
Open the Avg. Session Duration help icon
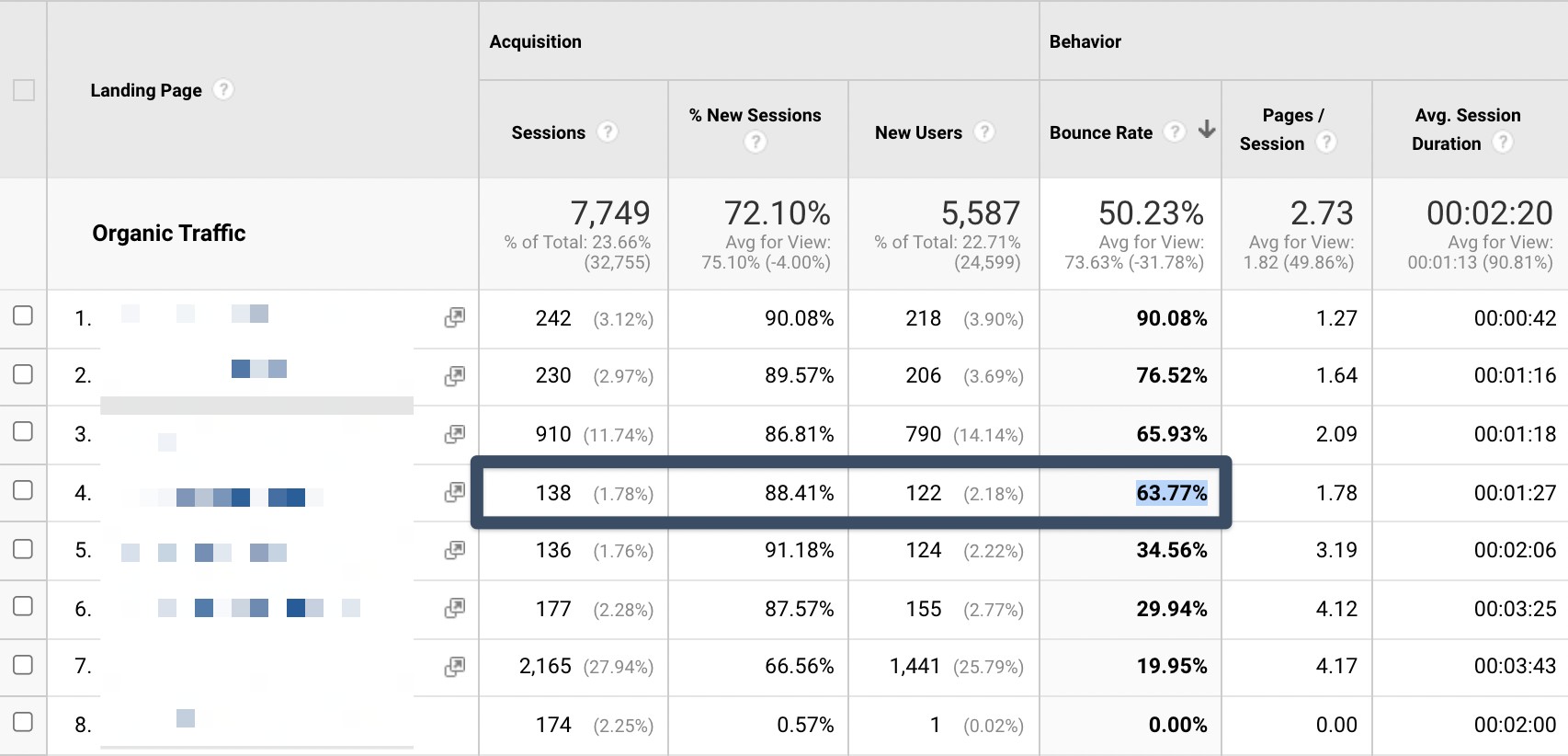pyautogui.click(x=1503, y=142)
